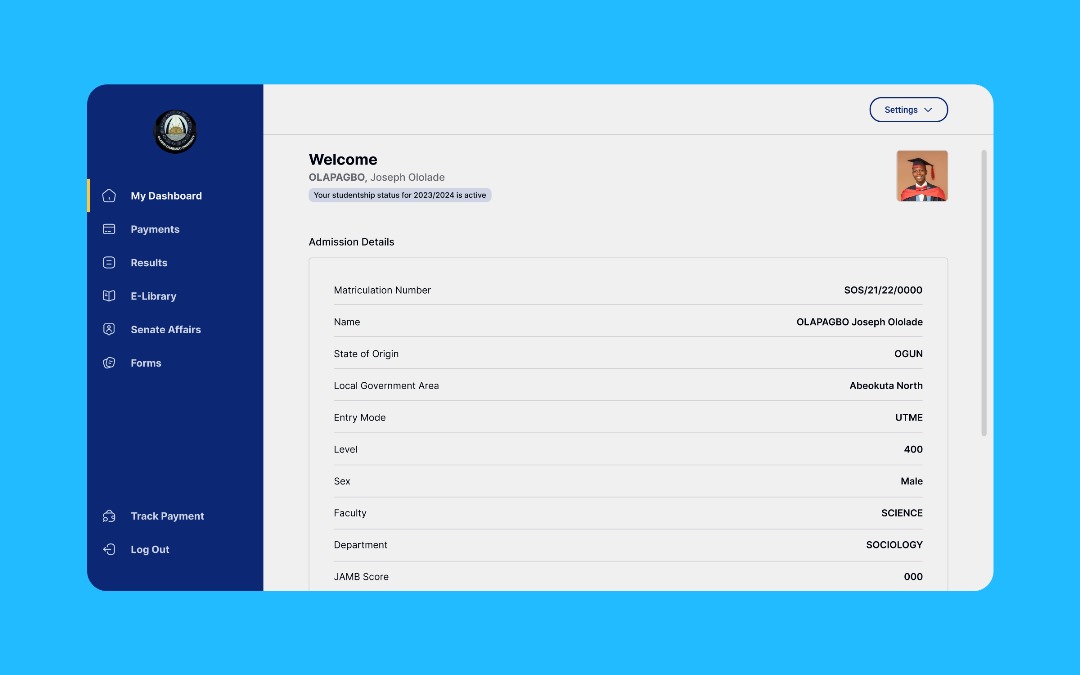Click the Level label
Viewport: 1080px width, 675px height.
tap(346, 449)
